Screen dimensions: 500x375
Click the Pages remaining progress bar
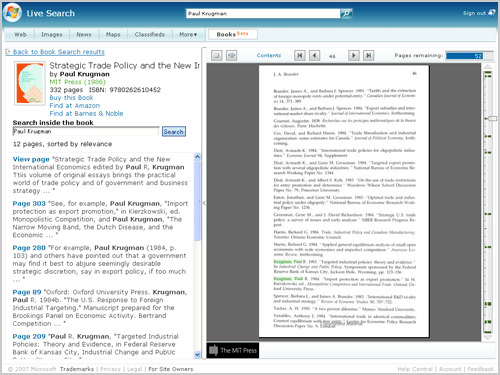pos(469,56)
